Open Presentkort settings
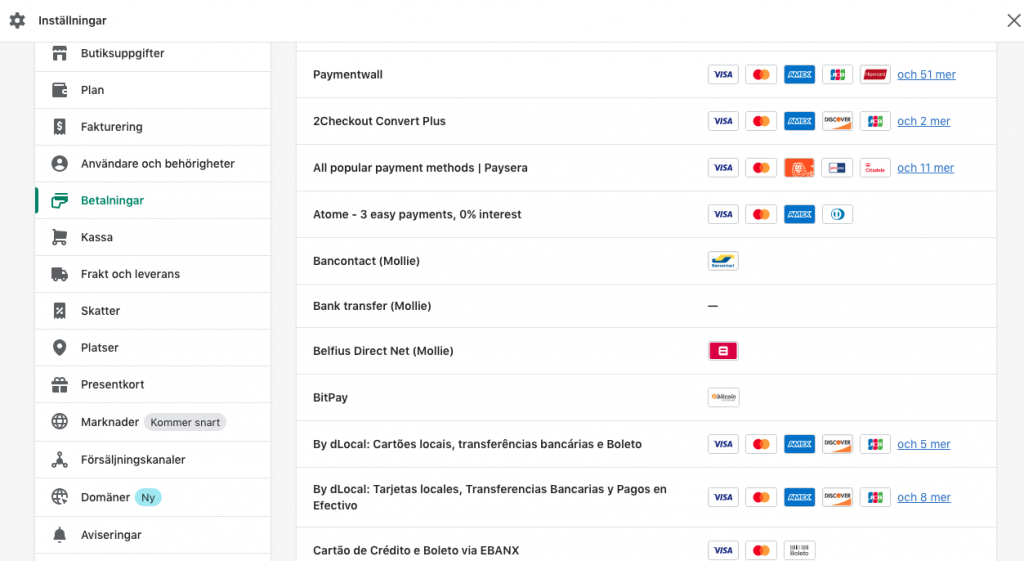Viewport: 1024px width, 561px height. click(153, 385)
